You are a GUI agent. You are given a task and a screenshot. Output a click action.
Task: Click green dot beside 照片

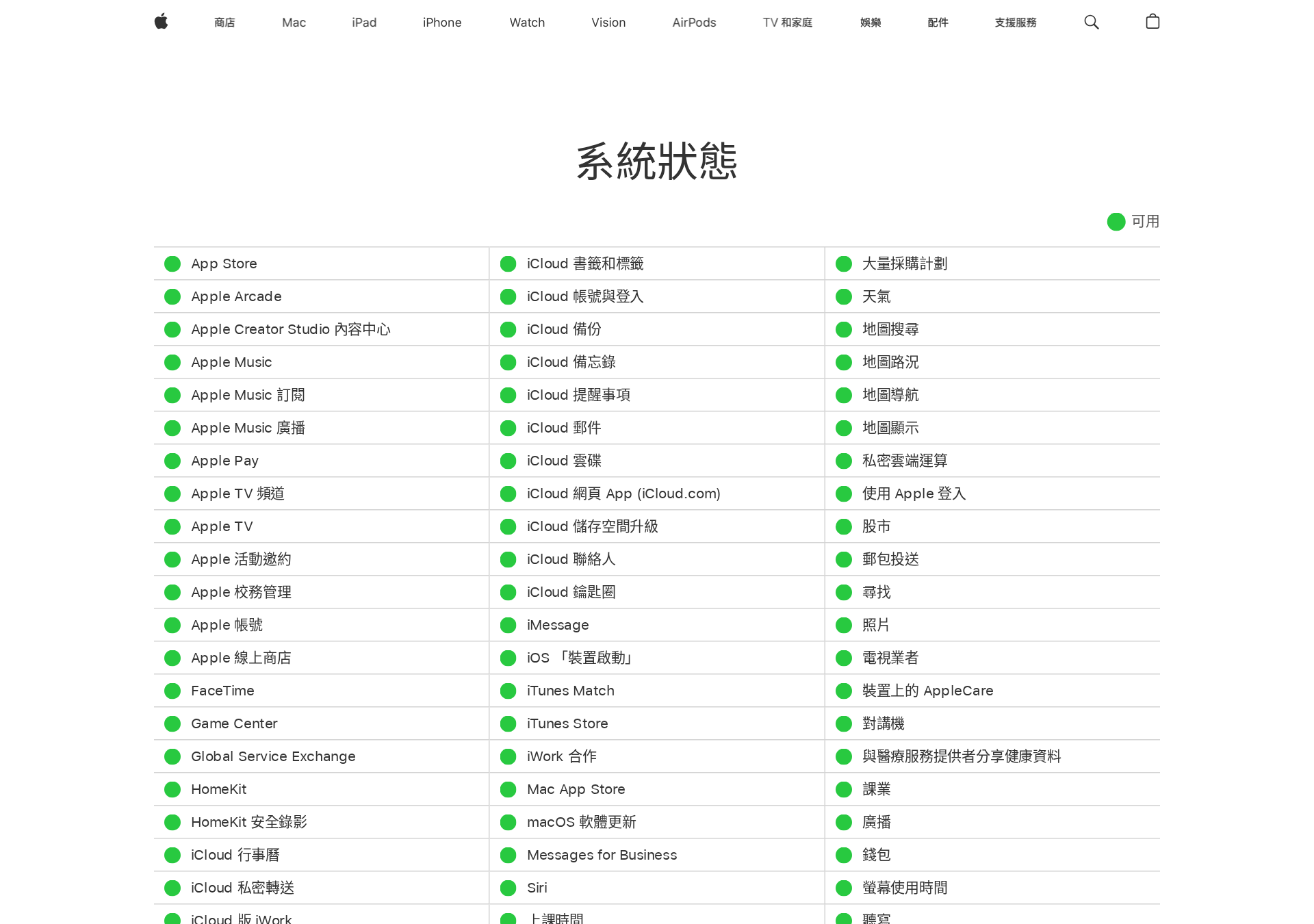[x=844, y=625]
